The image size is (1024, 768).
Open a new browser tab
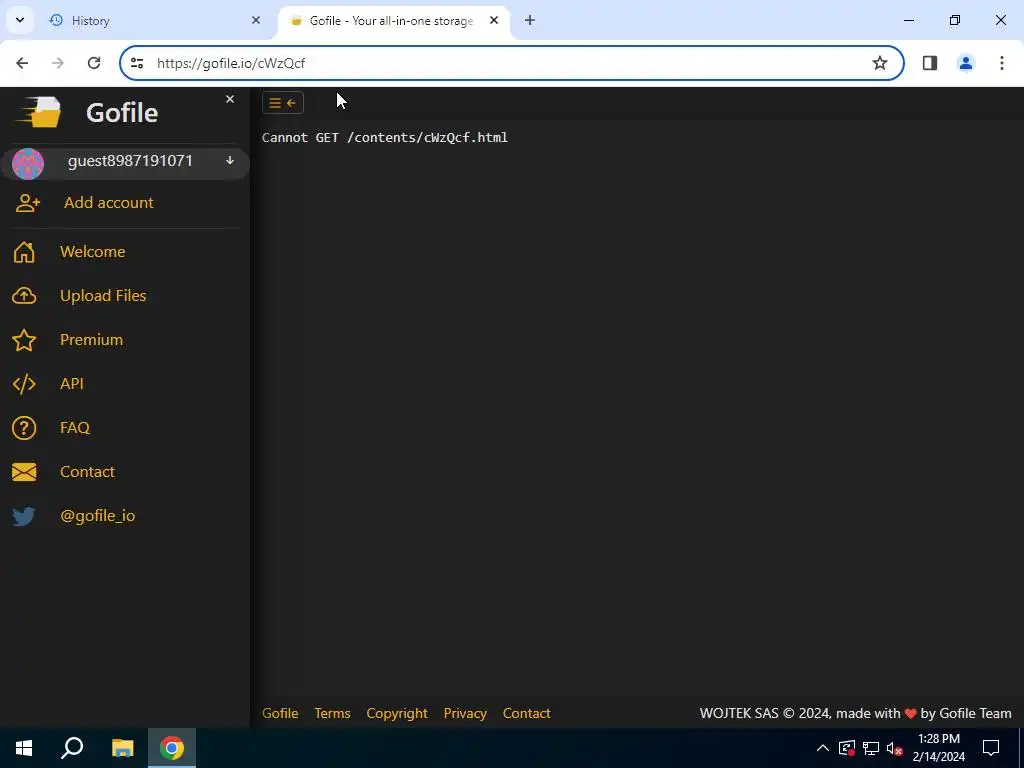click(530, 20)
